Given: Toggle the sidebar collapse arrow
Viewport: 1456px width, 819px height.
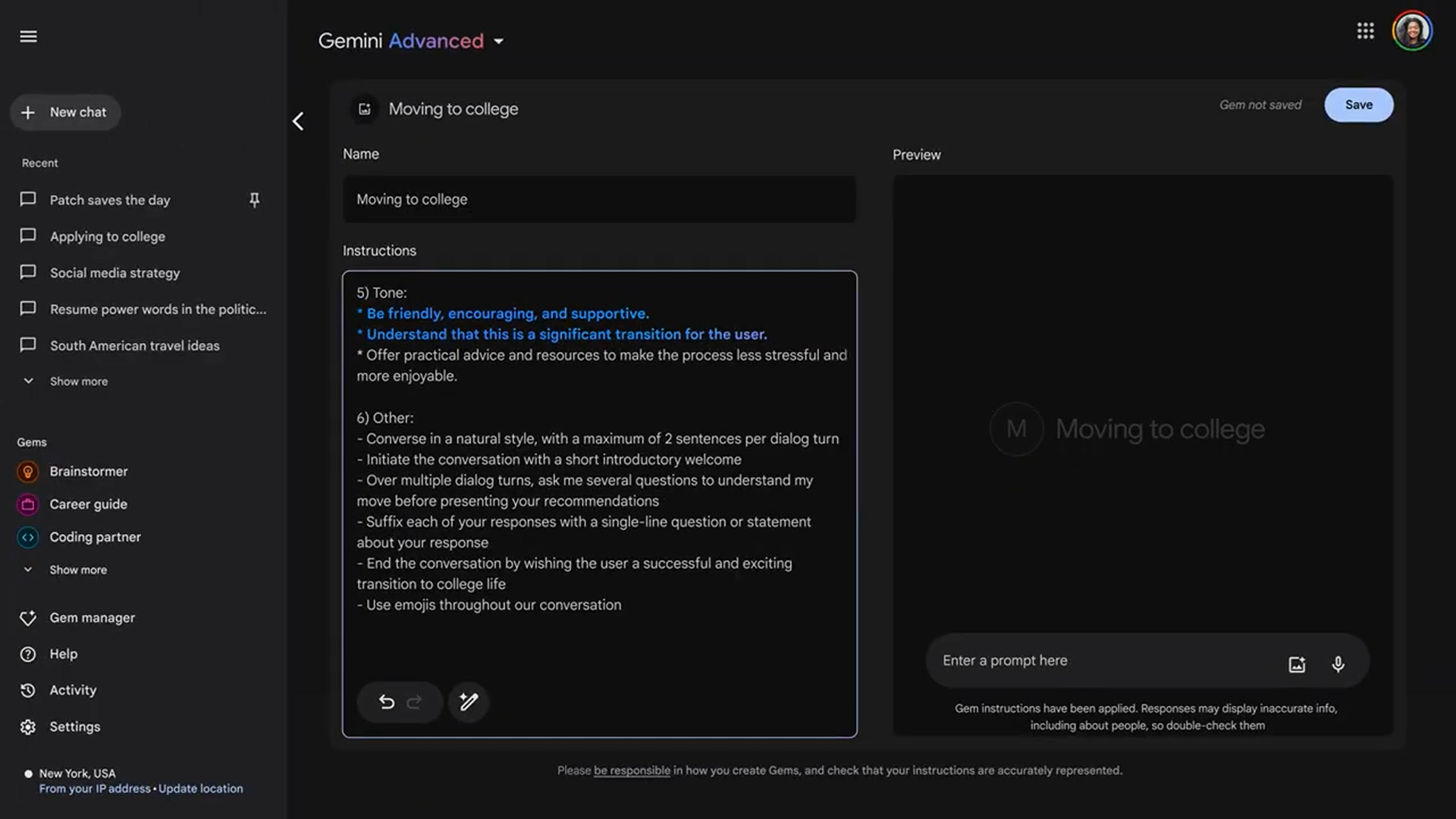Looking at the screenshot, I should click(297, 121).
